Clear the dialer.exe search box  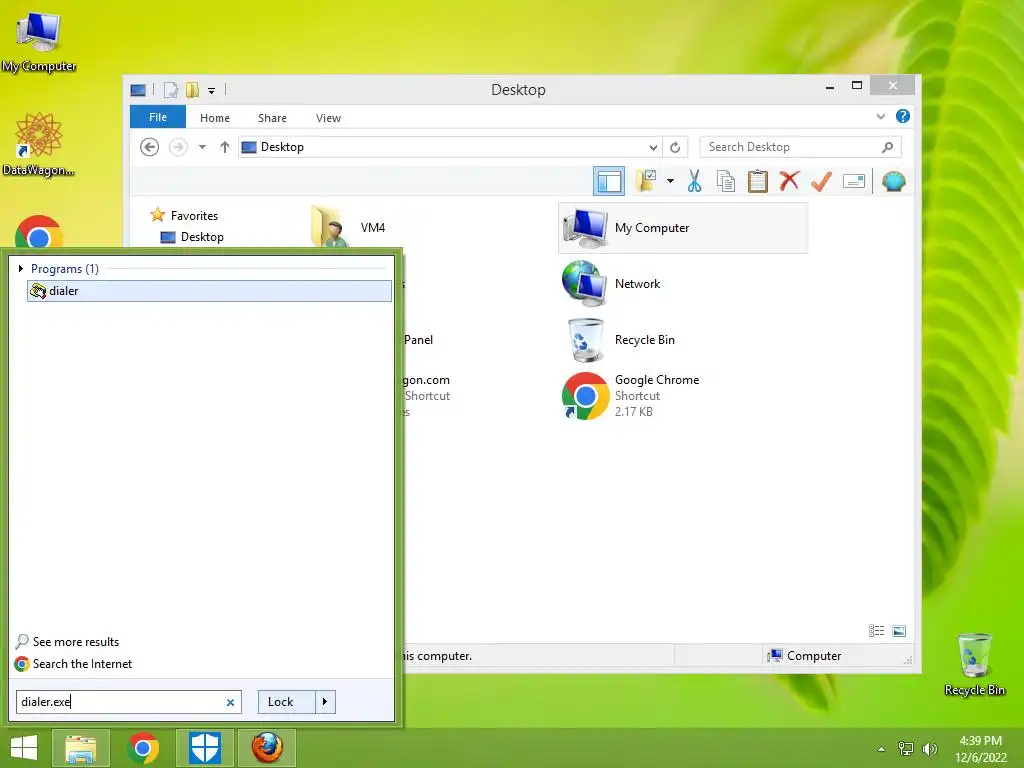230,702
